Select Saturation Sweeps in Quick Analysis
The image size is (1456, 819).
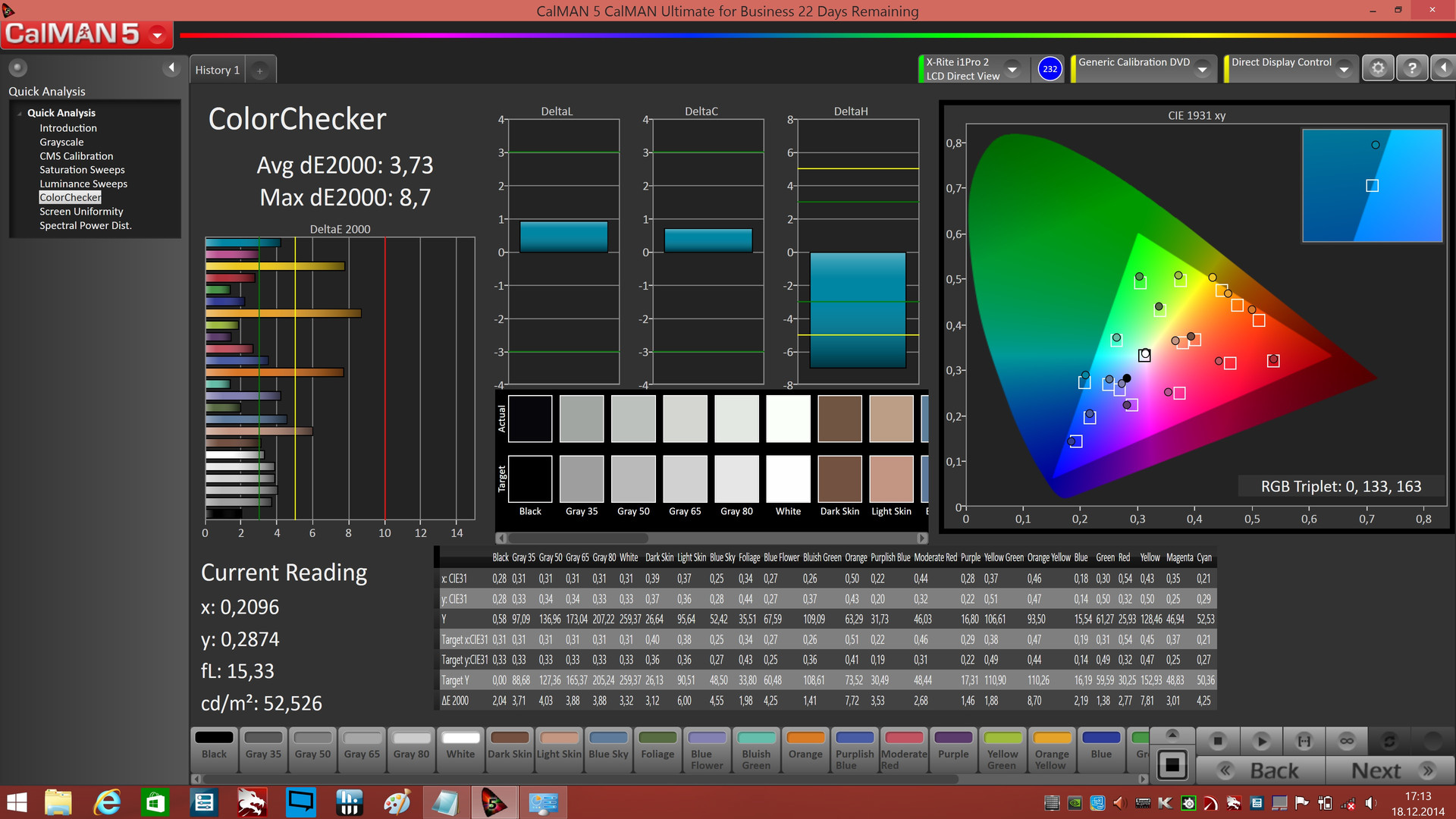click(x=82, y=170)
